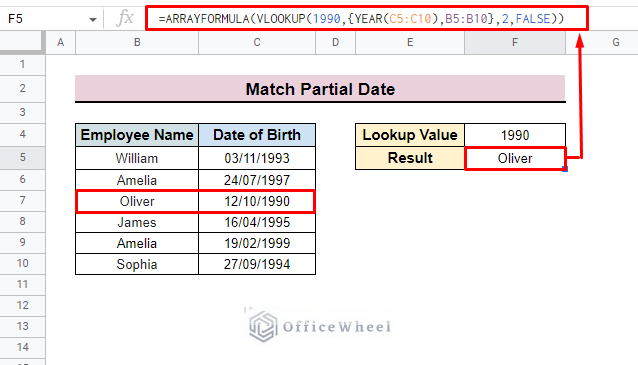
Task: Click the 'Match Partial Date' title cell
Action: pos(320,89)
